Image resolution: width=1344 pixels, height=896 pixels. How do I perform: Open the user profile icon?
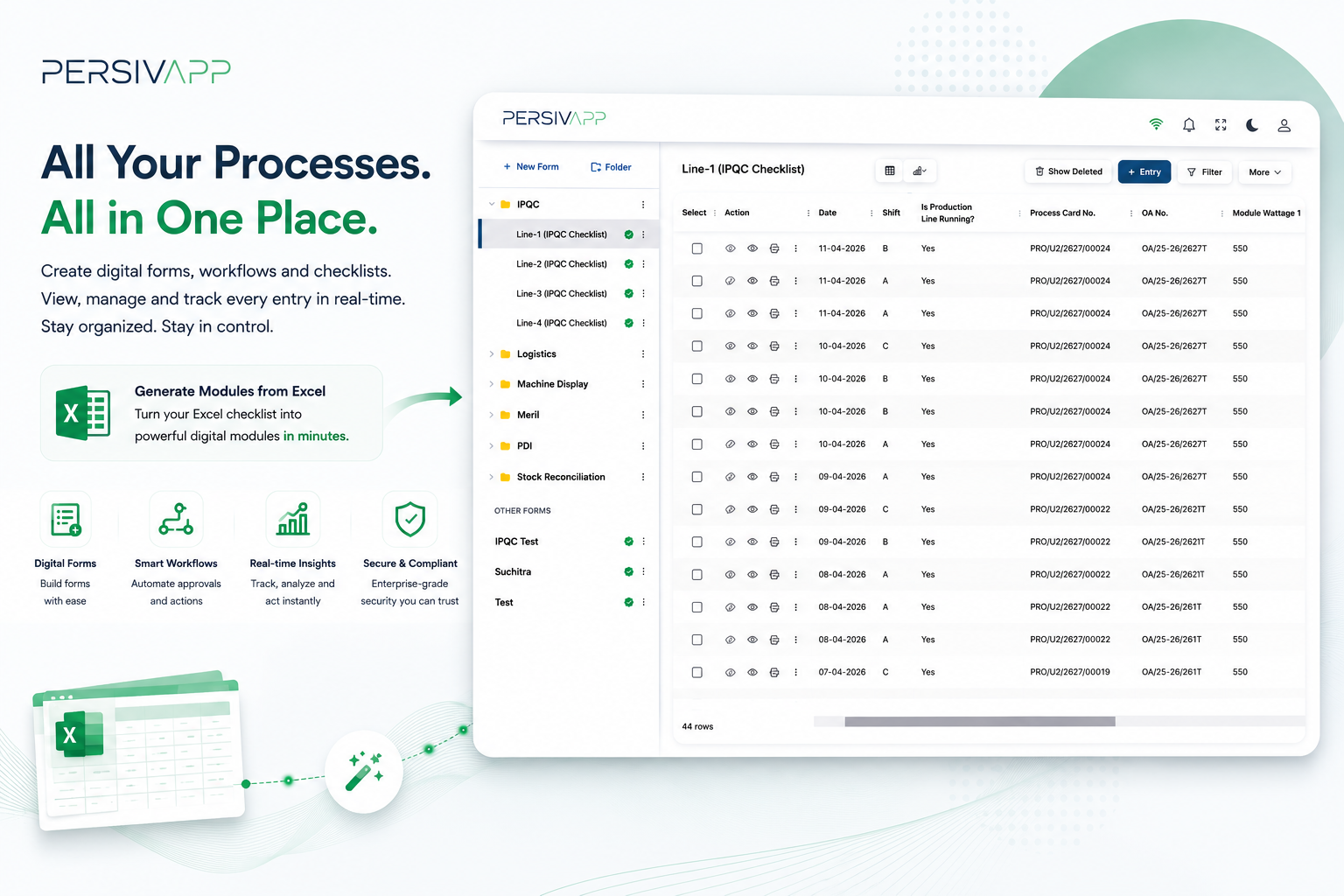point(1284,125)
